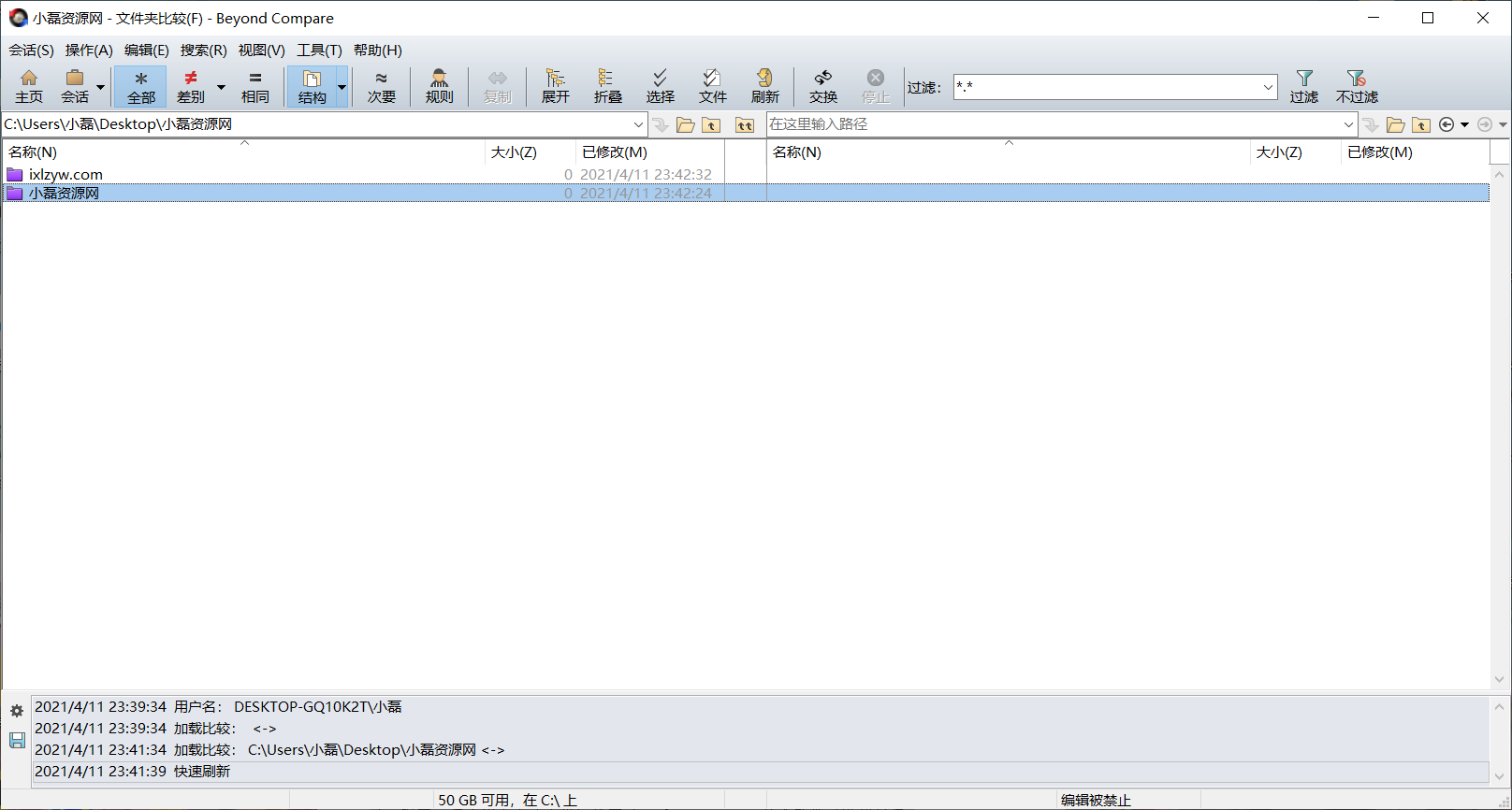Click the file list scrollbar down arrow
1512x810 pixels.
[x=1500, y=680]
